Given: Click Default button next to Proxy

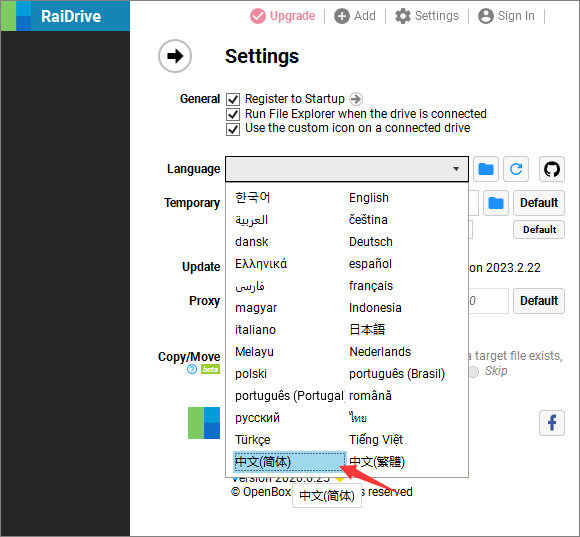Looking at the screenshot, I should tap(539, 301).
